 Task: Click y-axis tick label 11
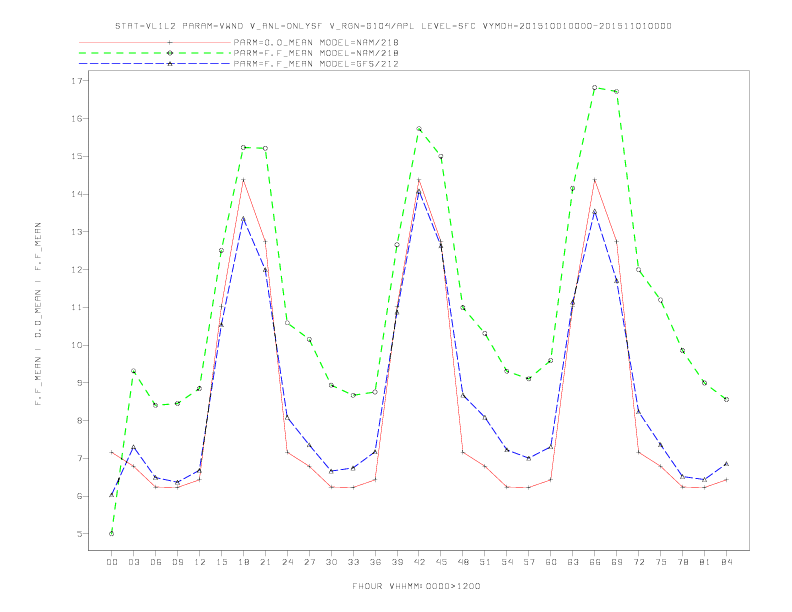coord(77,308)
